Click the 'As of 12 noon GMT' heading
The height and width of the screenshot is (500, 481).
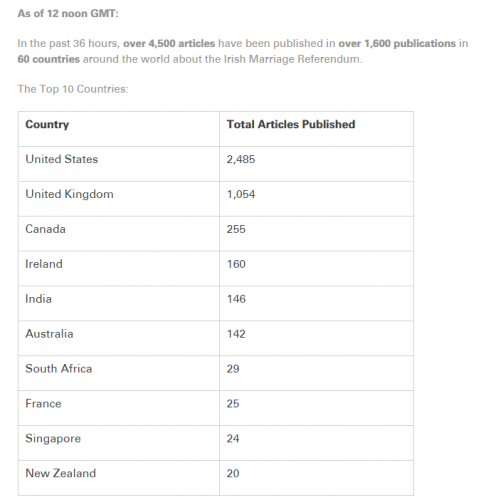68,13
